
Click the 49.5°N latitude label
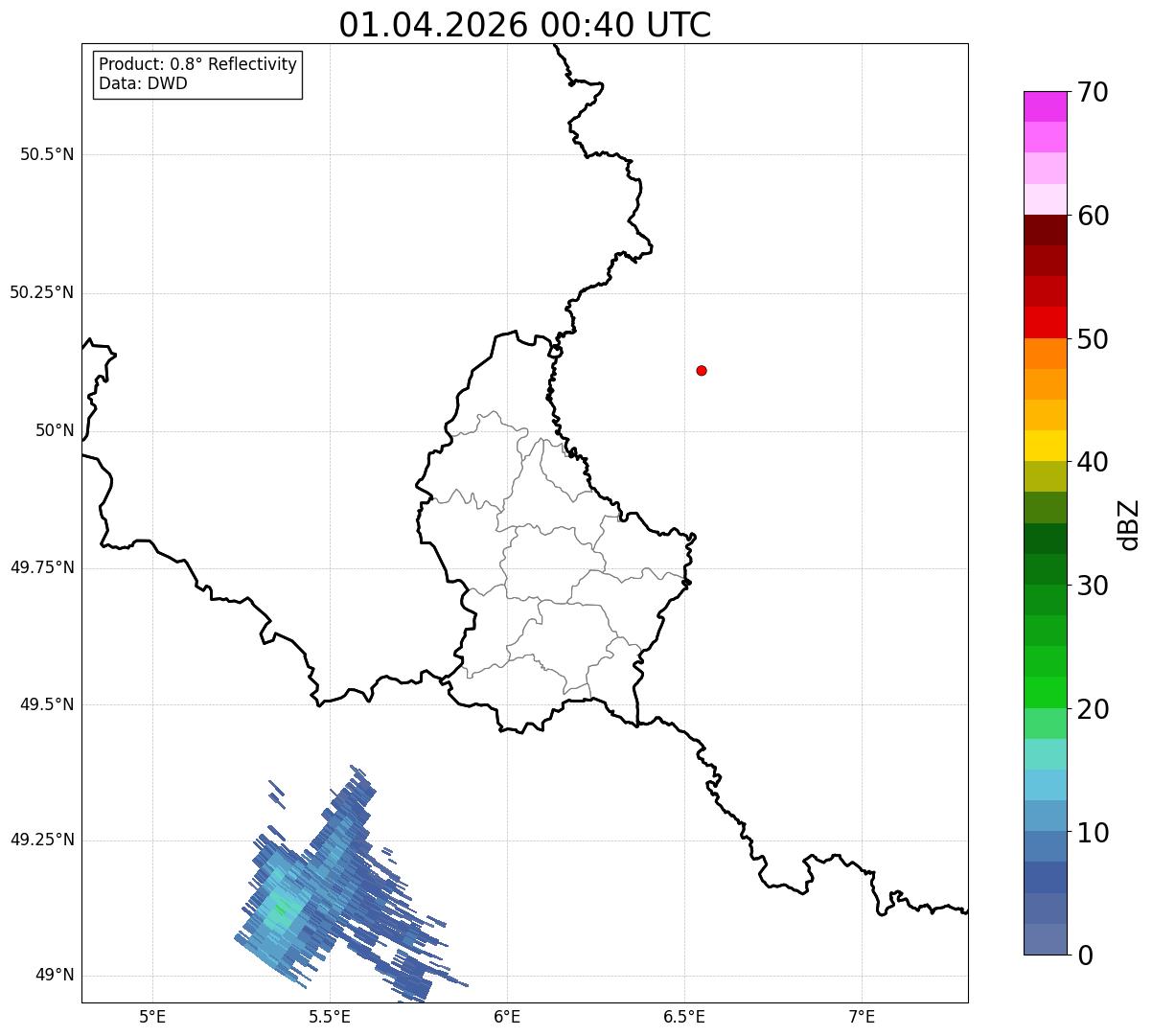click(x=47, y=704)
